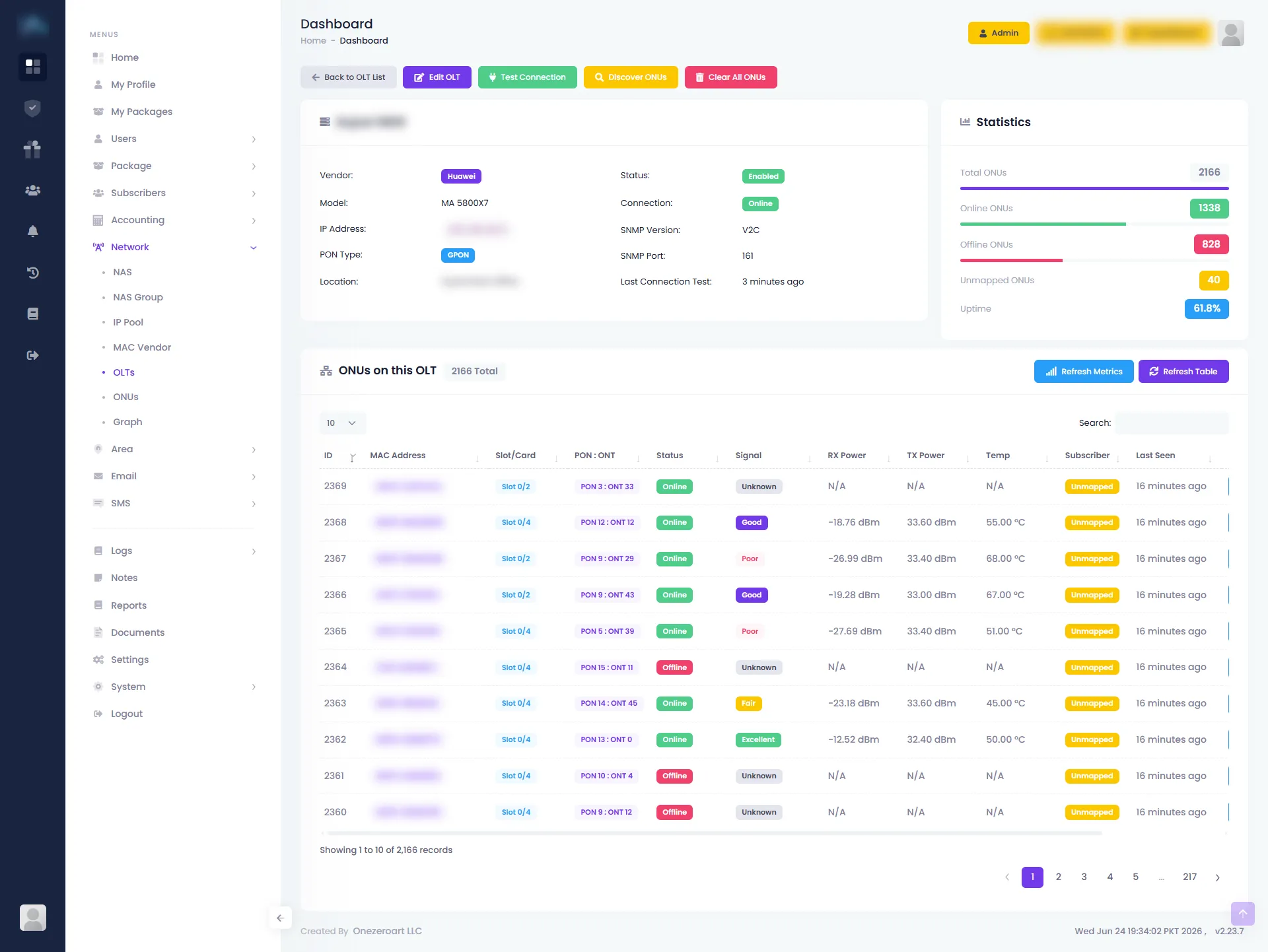Open the rows-per-page dropdown showing 10
This screenshot has width=1268, height=952.
point(342,423)
